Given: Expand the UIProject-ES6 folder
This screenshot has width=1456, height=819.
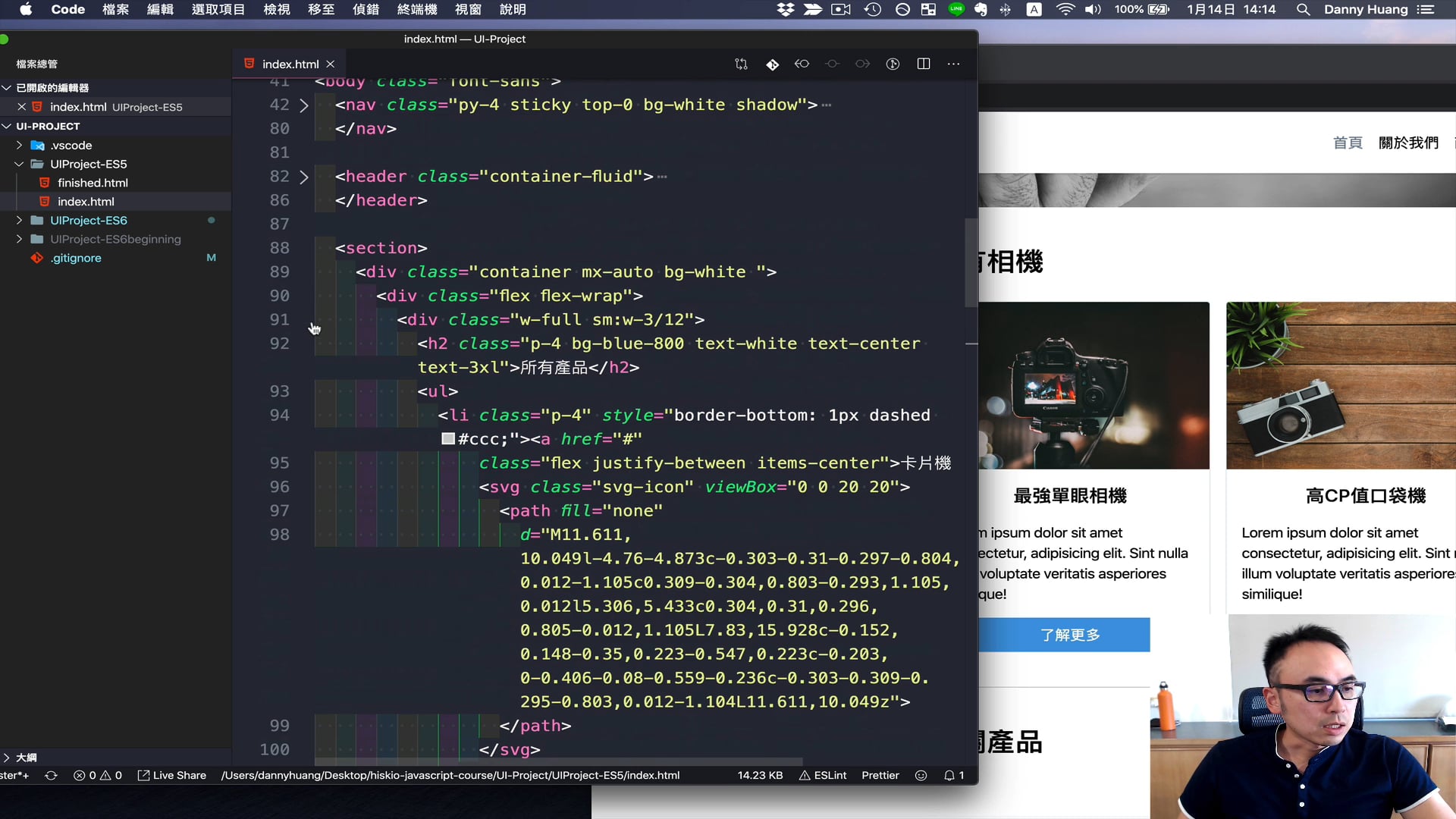Looking at the screenshot, I should (88, 221).
